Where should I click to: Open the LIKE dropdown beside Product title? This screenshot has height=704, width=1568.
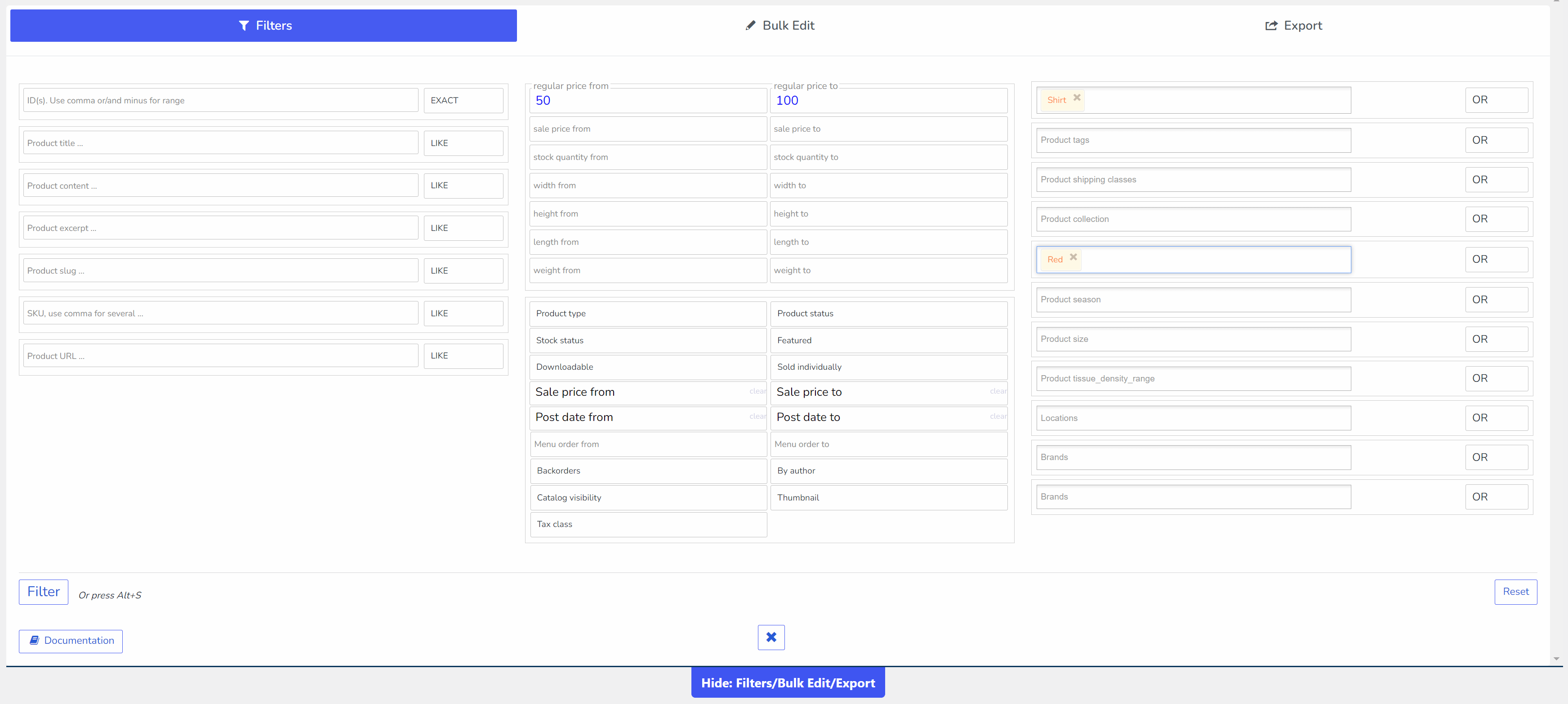463,143
